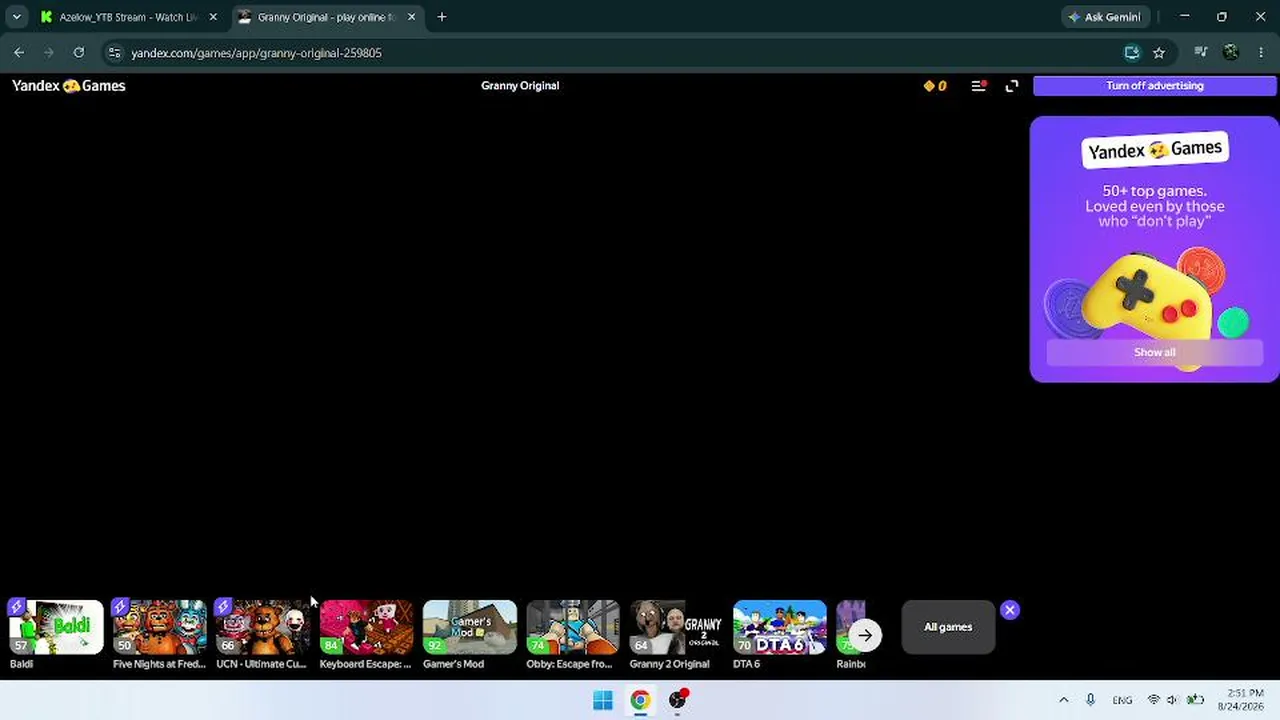Screen dimensions: 1280x720
Task: Click the install app icon in address bar
Action: coord(1132,53)
